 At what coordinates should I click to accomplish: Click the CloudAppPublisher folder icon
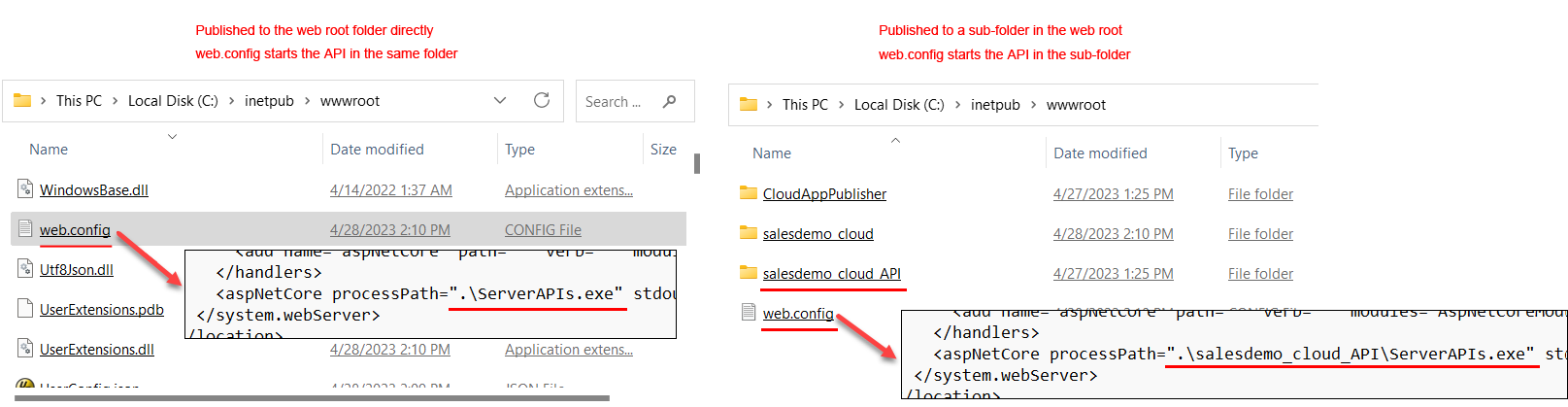[749, 193]
